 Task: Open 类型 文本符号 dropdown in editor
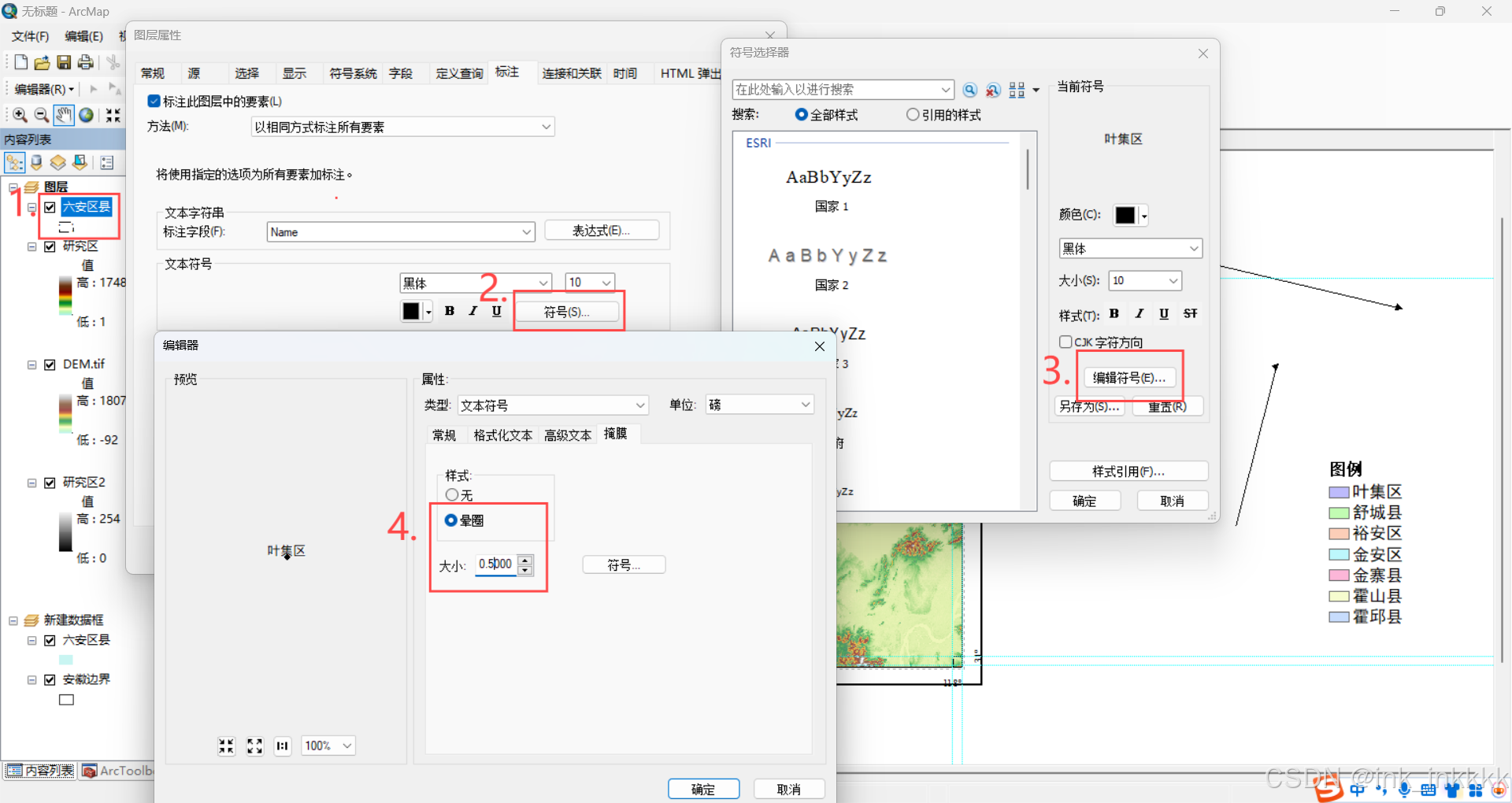point(640,405)
